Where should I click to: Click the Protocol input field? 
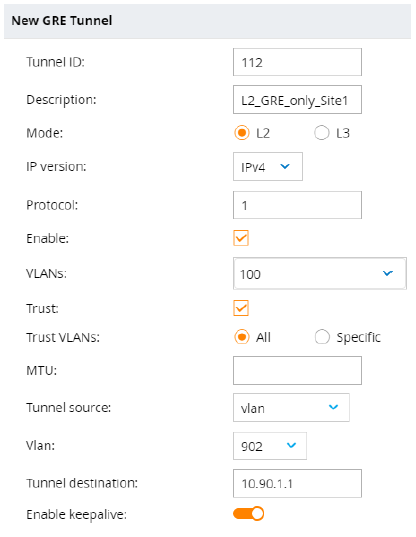(x=297, y=205)
